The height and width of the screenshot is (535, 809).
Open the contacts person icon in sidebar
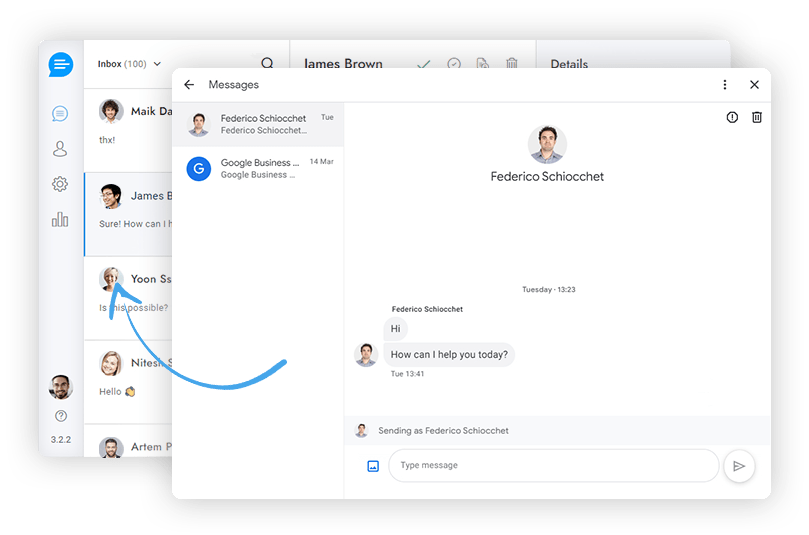coord(60,149)
